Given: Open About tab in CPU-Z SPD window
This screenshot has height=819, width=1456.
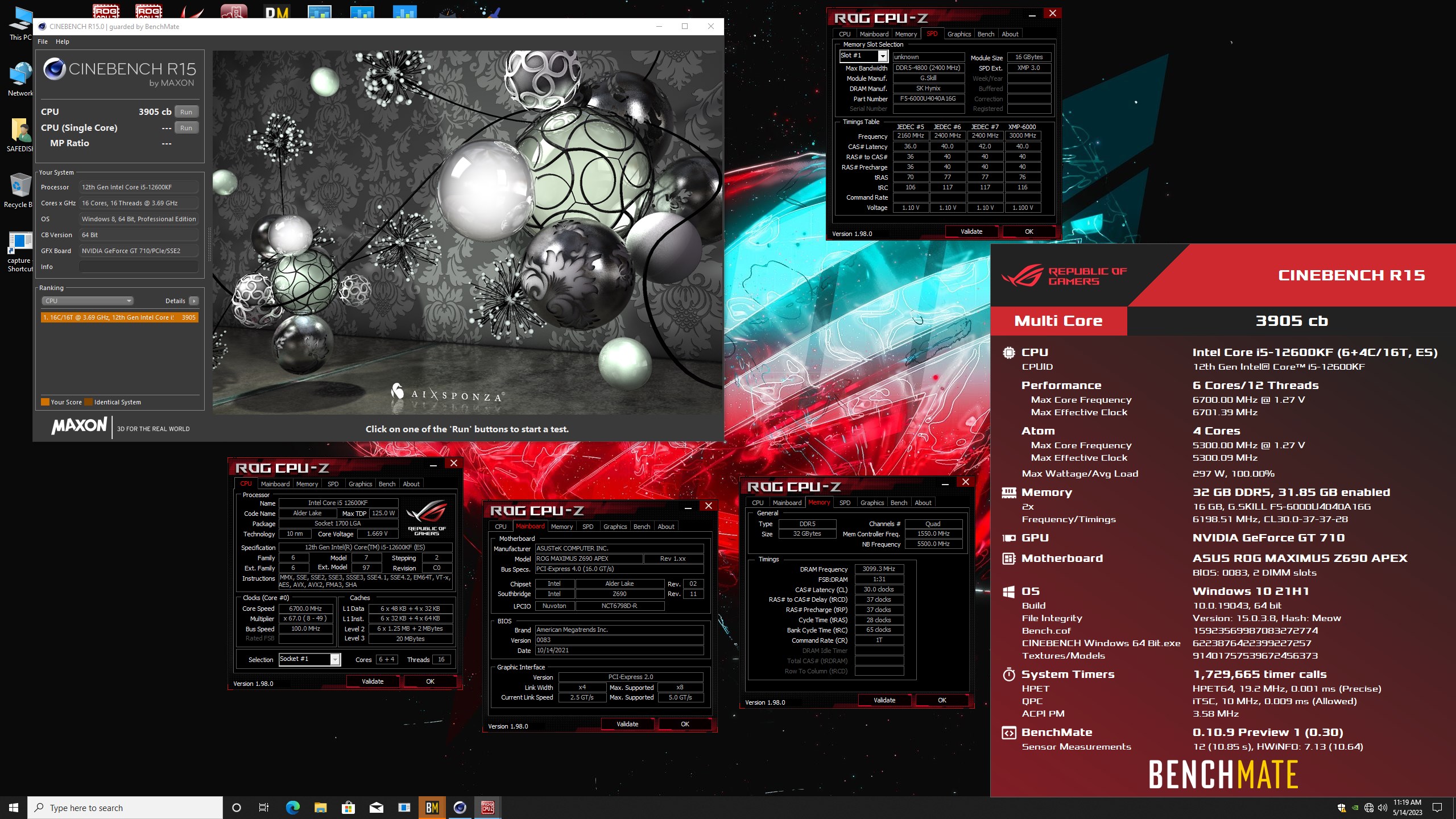Looking at the screenshot, I should [x=1010, y=34].
